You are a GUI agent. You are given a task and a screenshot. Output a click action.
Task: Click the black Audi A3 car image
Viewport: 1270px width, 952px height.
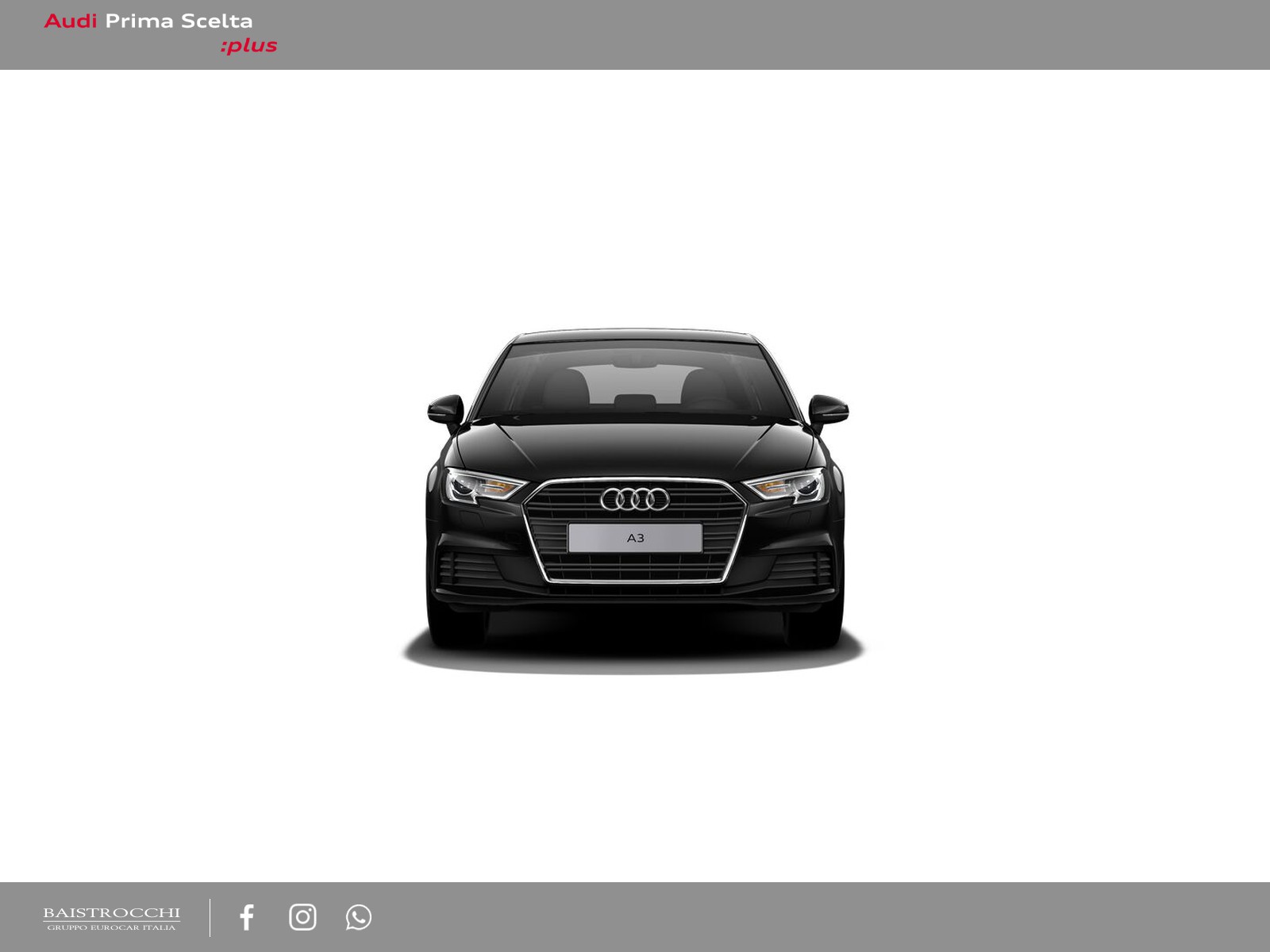pyautogui.click(x=634, y=501)
